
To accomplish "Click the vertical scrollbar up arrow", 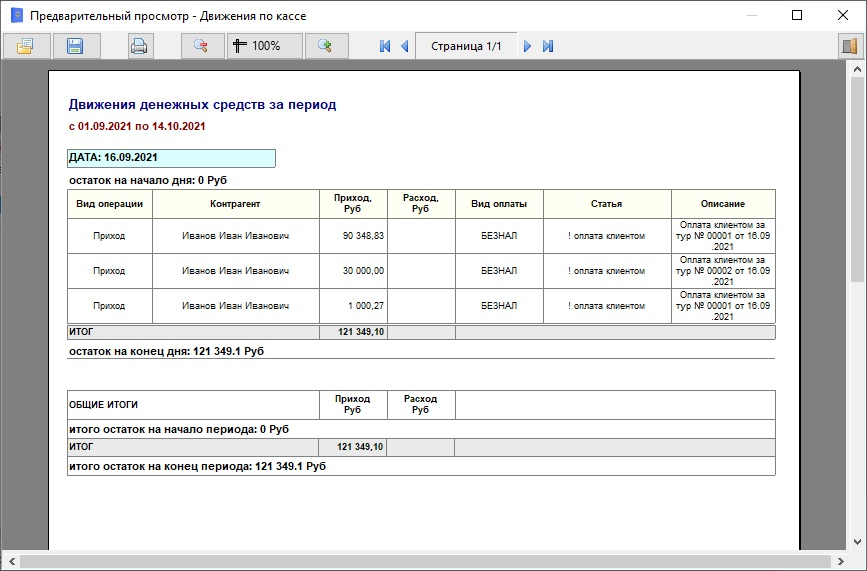I will (x=857, y=69).
